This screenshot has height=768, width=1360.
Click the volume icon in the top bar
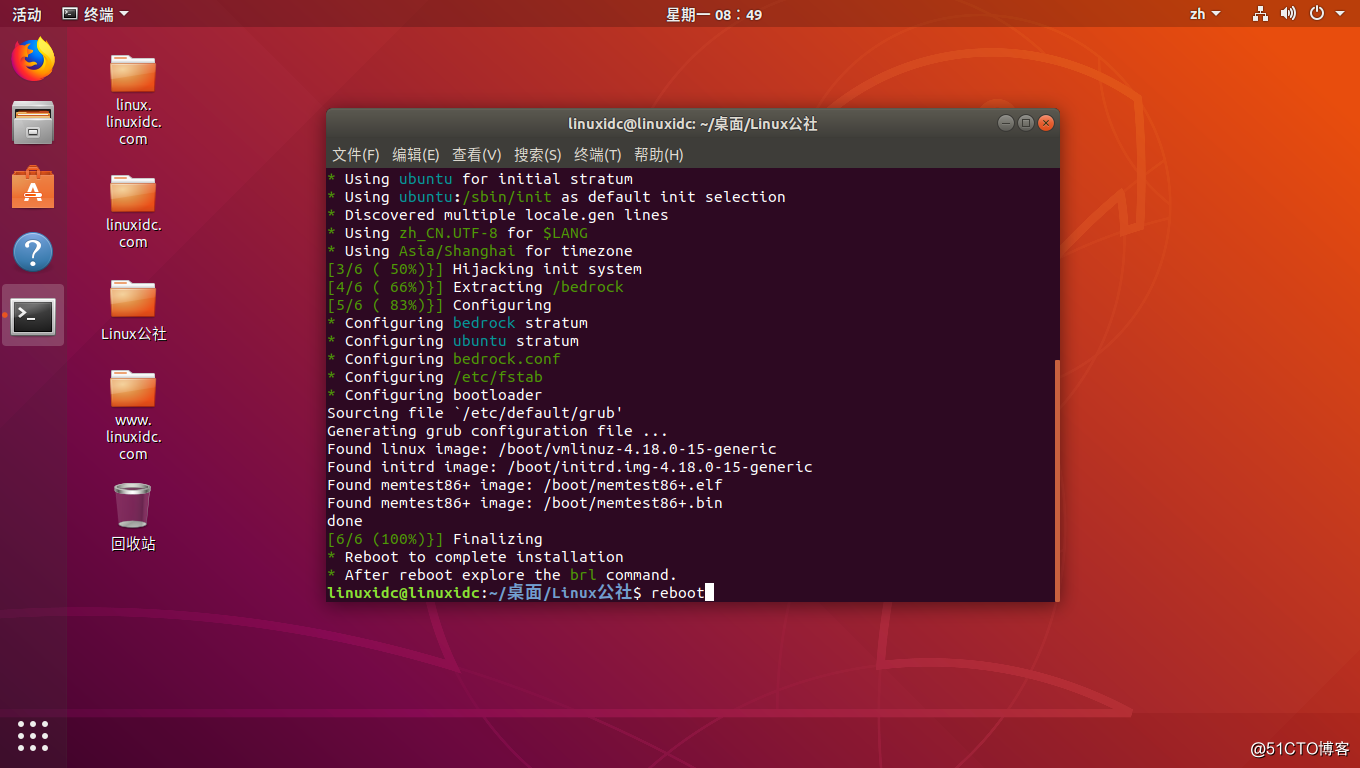tap(1288, 13)
